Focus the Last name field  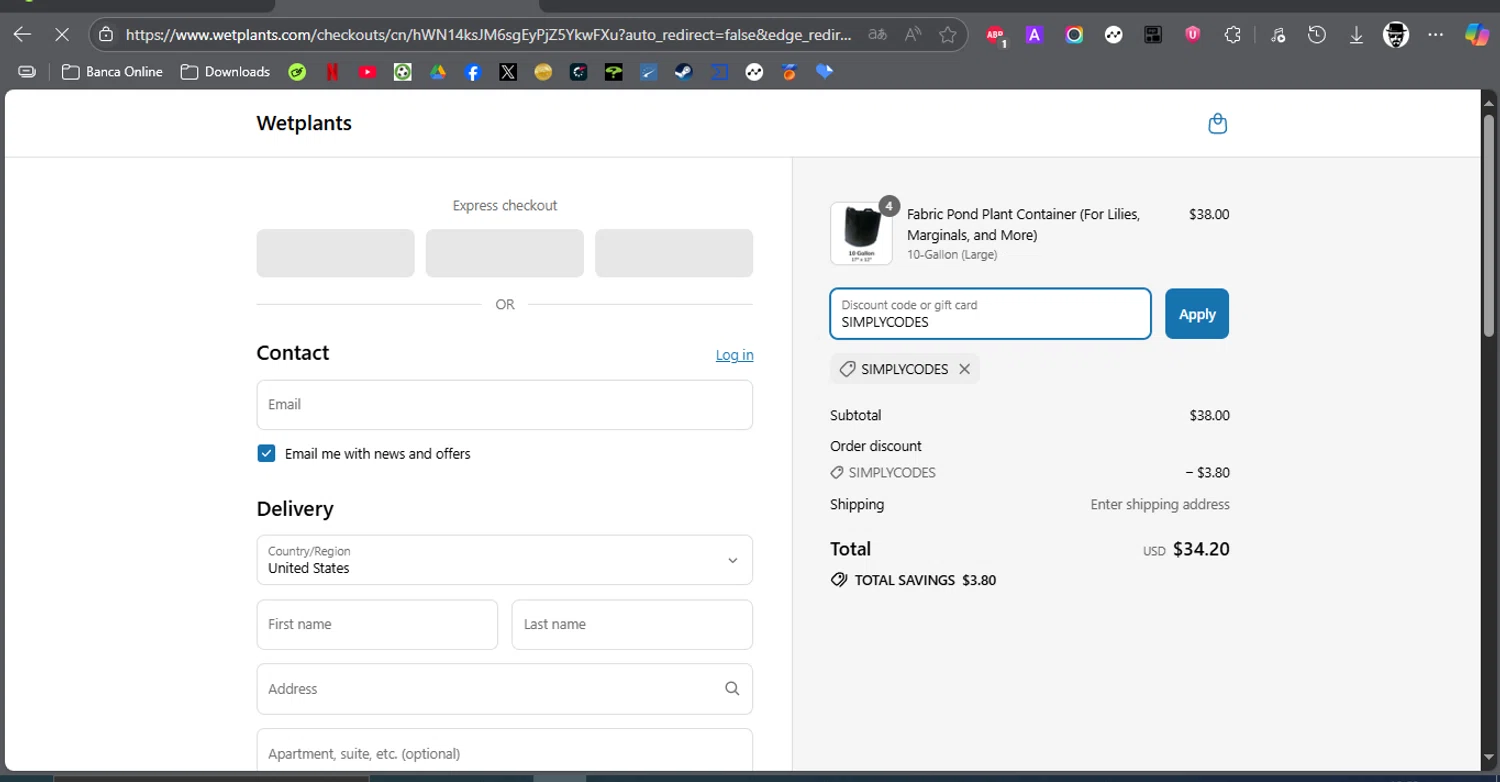[632, 625]
